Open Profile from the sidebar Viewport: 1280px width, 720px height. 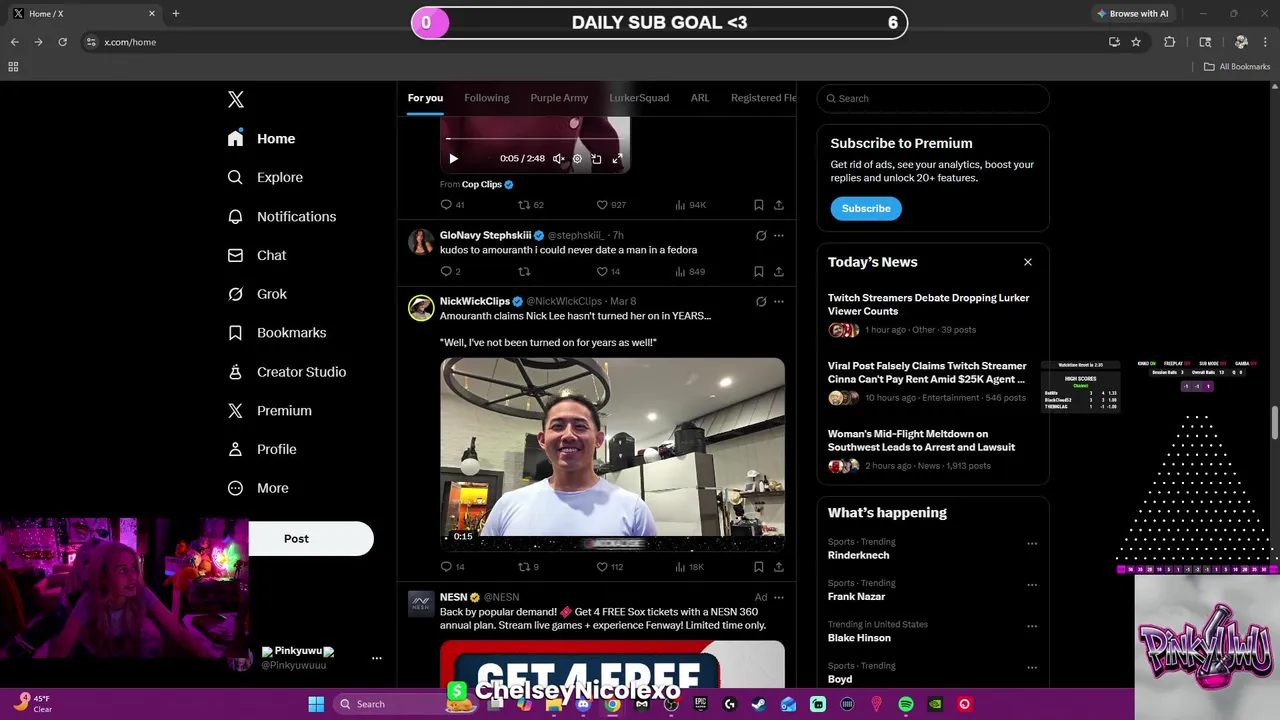point(262,449)
